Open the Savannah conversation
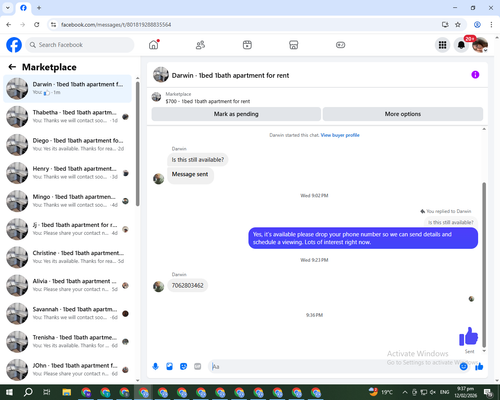The image size is (500, 400). tap(68, 313)
